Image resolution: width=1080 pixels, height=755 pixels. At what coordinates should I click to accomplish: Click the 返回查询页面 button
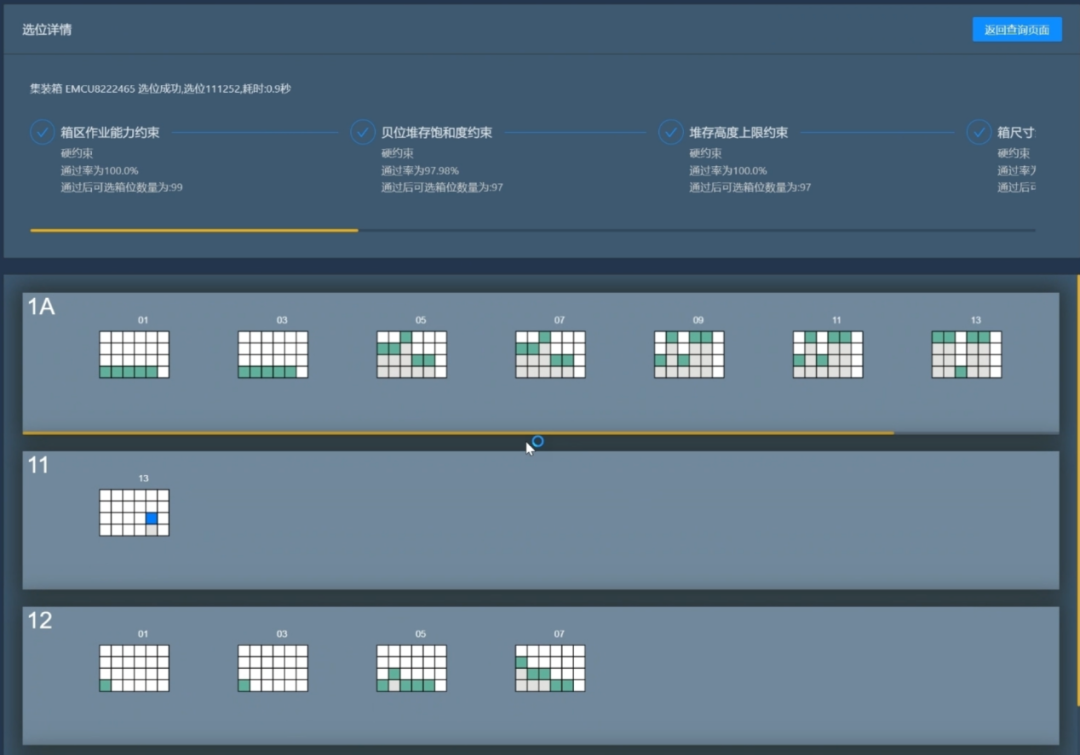point(1017,30)
